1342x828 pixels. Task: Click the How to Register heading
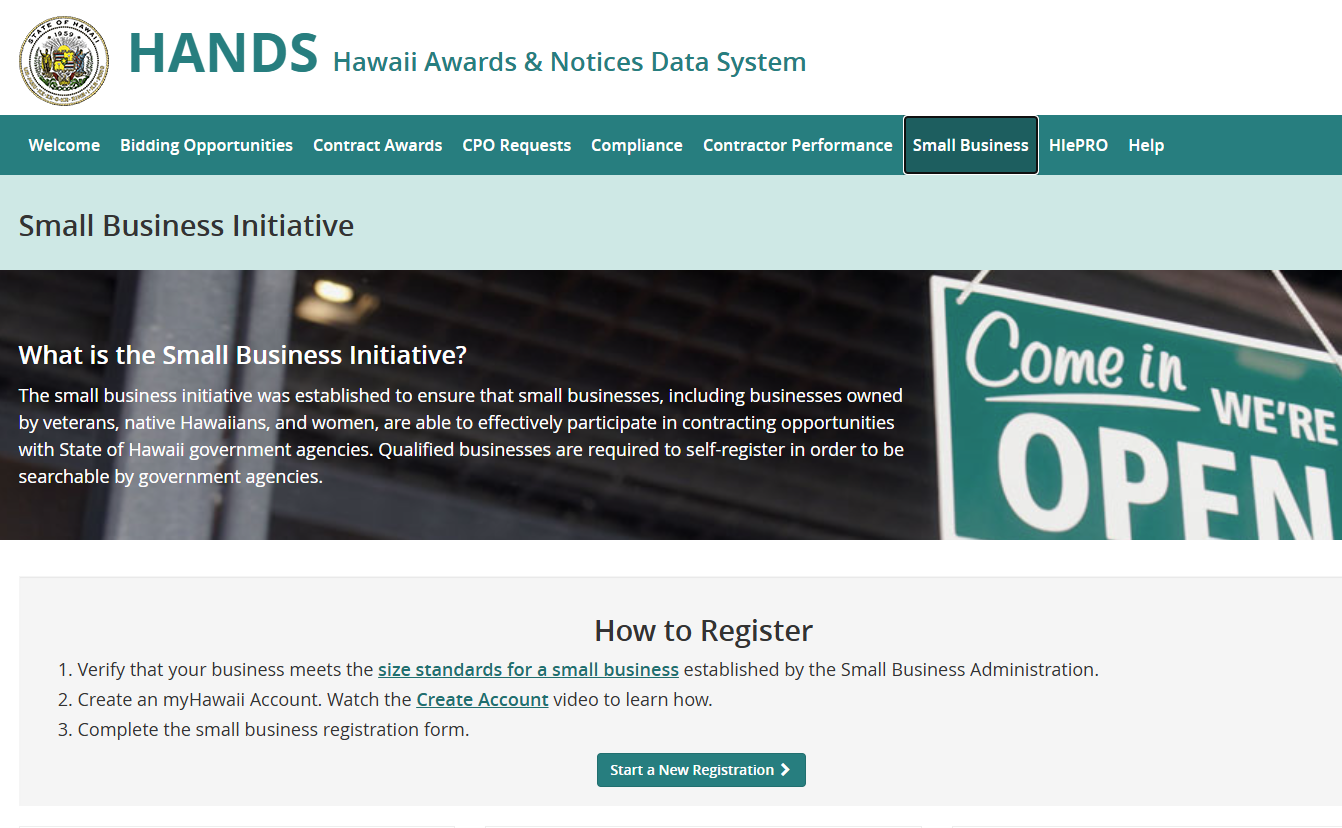coord(703,631)
